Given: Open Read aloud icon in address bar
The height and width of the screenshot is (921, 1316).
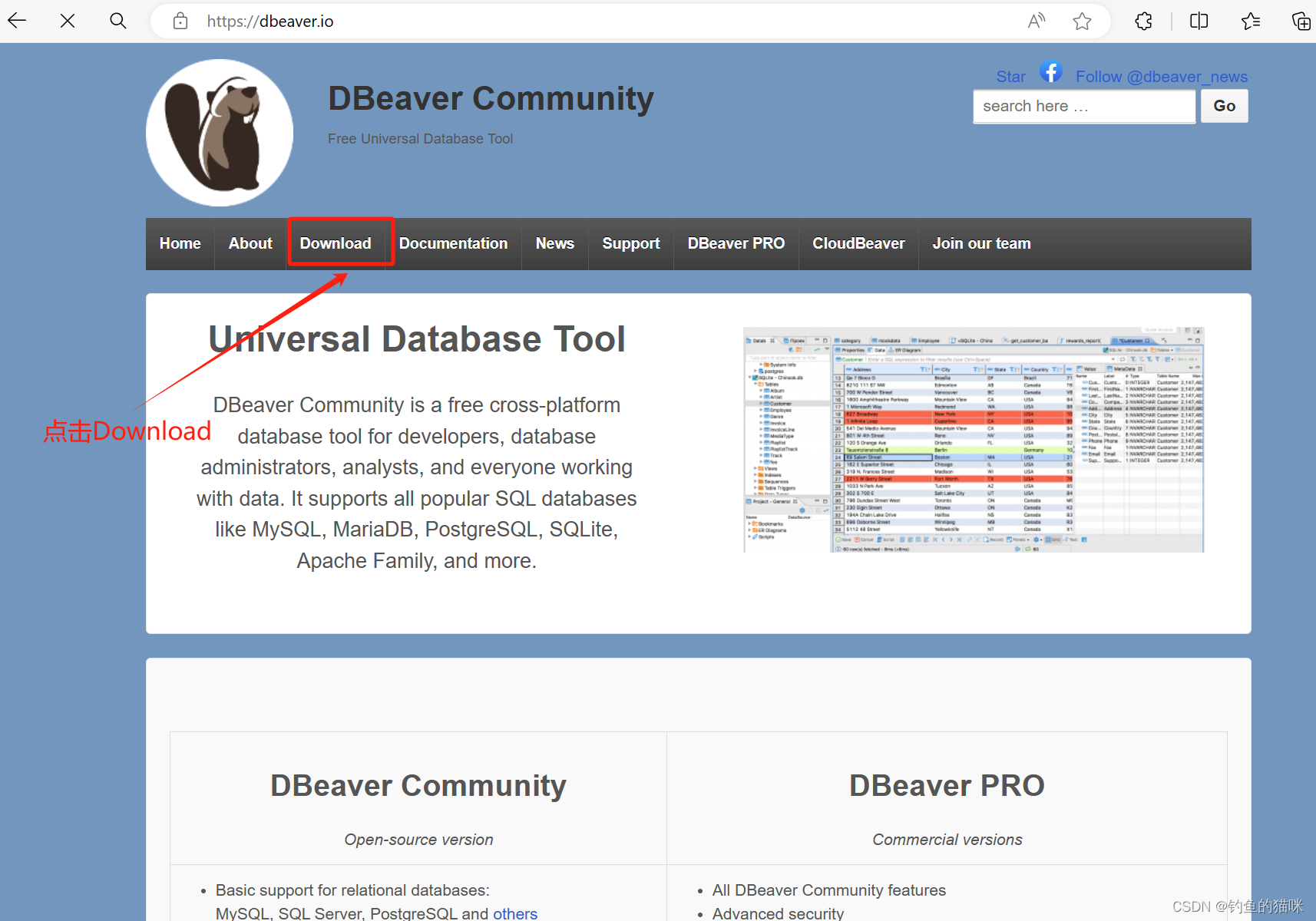Looking at the screenshot, I should (1037, 21).
